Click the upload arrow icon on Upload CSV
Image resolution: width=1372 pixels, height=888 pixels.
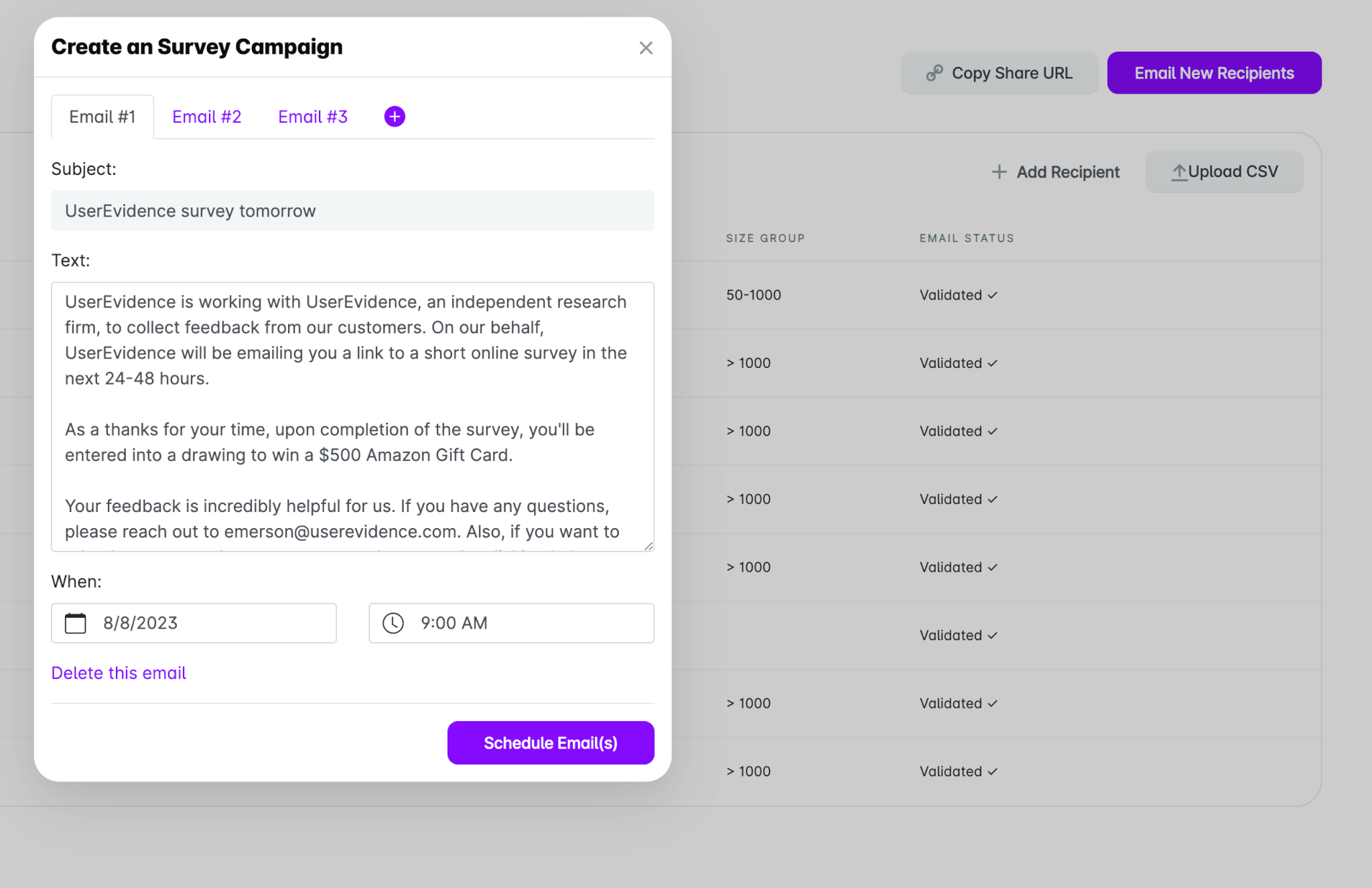pyautogui.click(x=1179, y=172)
